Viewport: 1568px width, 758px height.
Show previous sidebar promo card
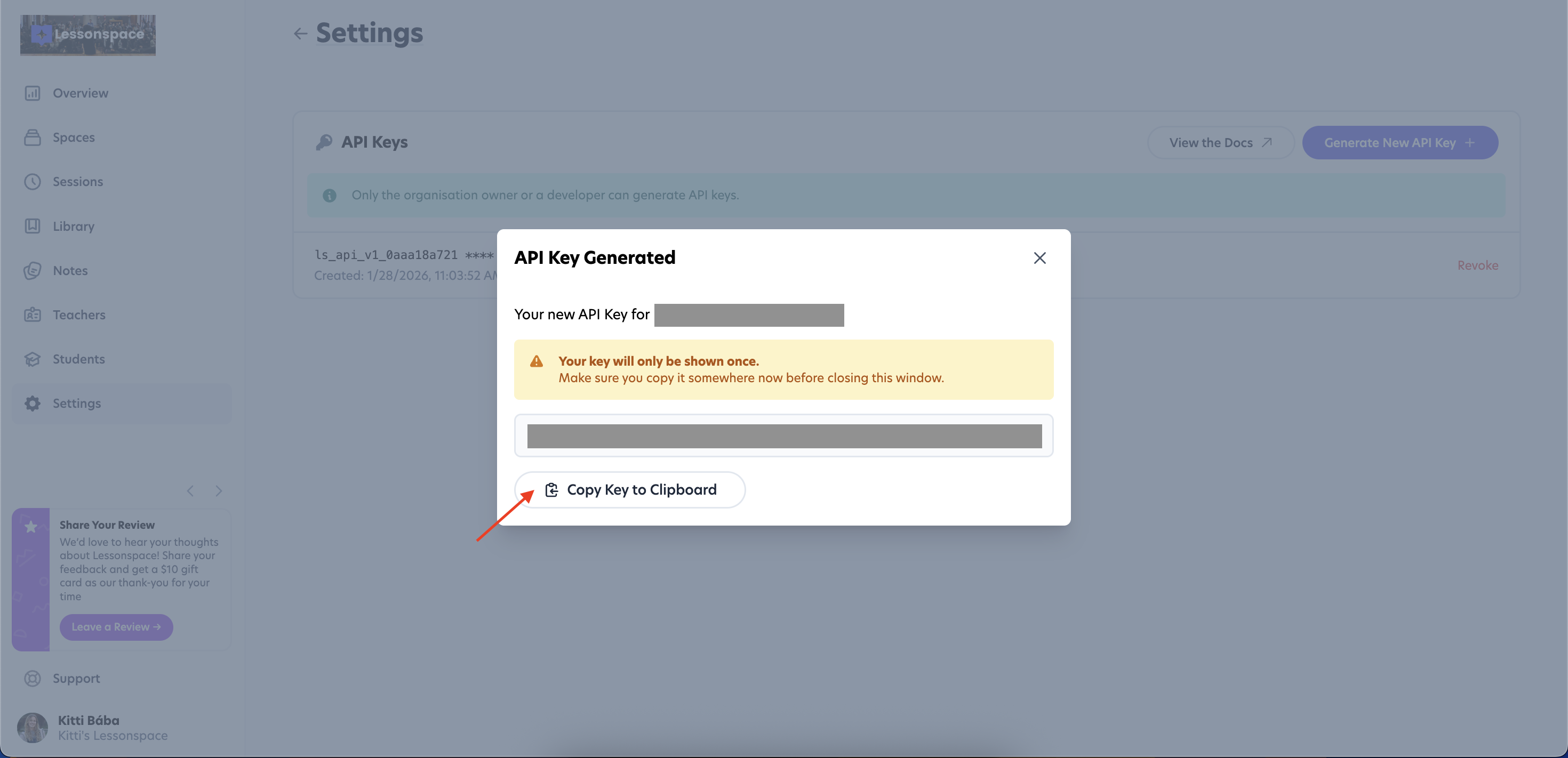190,491
